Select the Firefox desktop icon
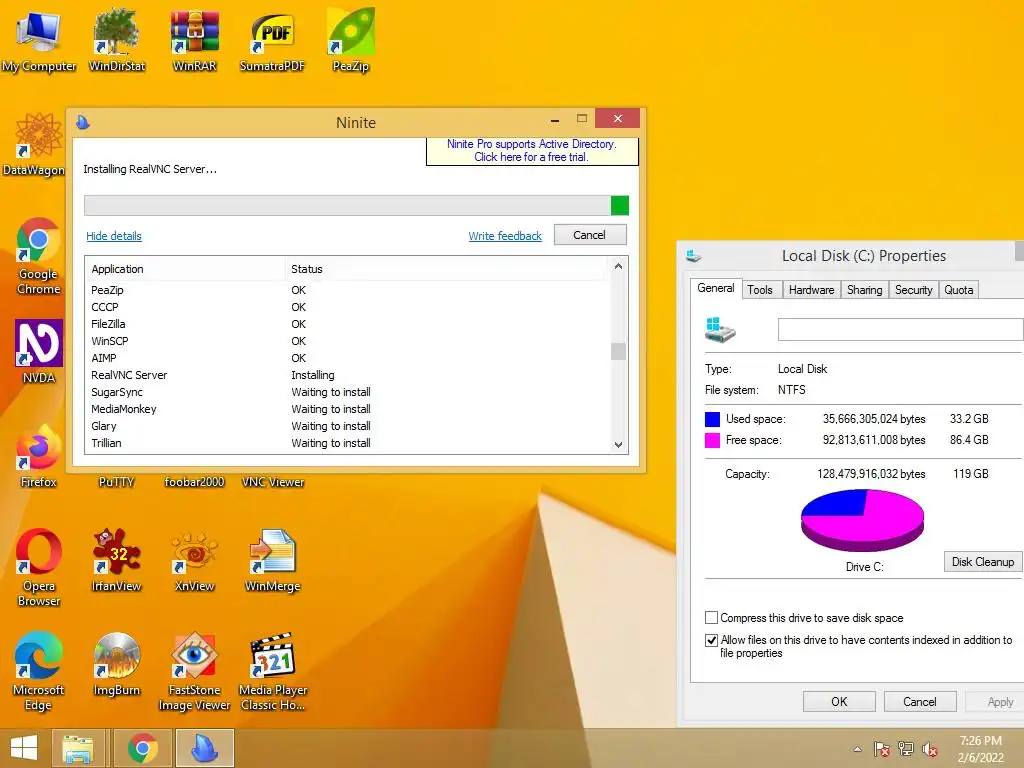 pos(39,456)
